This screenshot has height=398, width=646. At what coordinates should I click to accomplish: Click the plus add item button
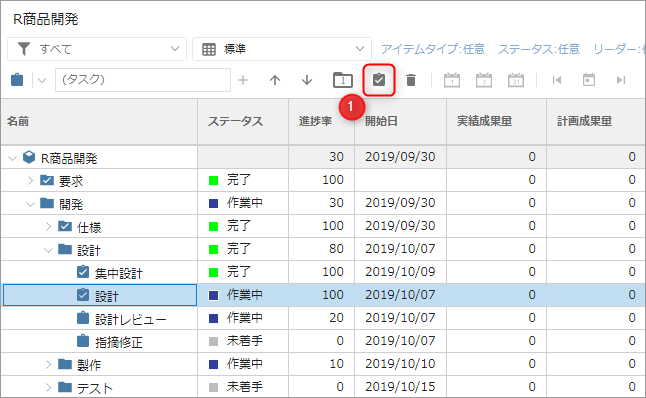[x=243, y=80]
